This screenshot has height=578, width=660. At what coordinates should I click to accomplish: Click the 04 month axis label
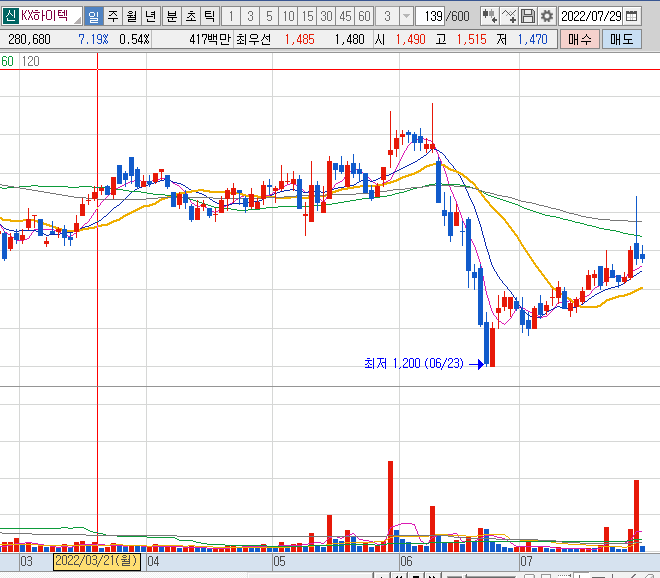coord(153,562)
